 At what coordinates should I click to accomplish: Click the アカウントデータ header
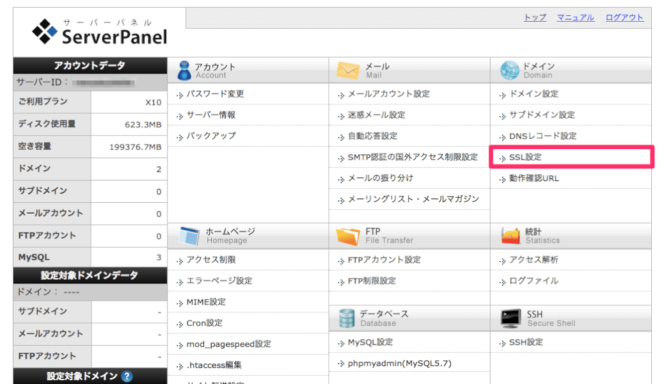[x=90, y=66]
